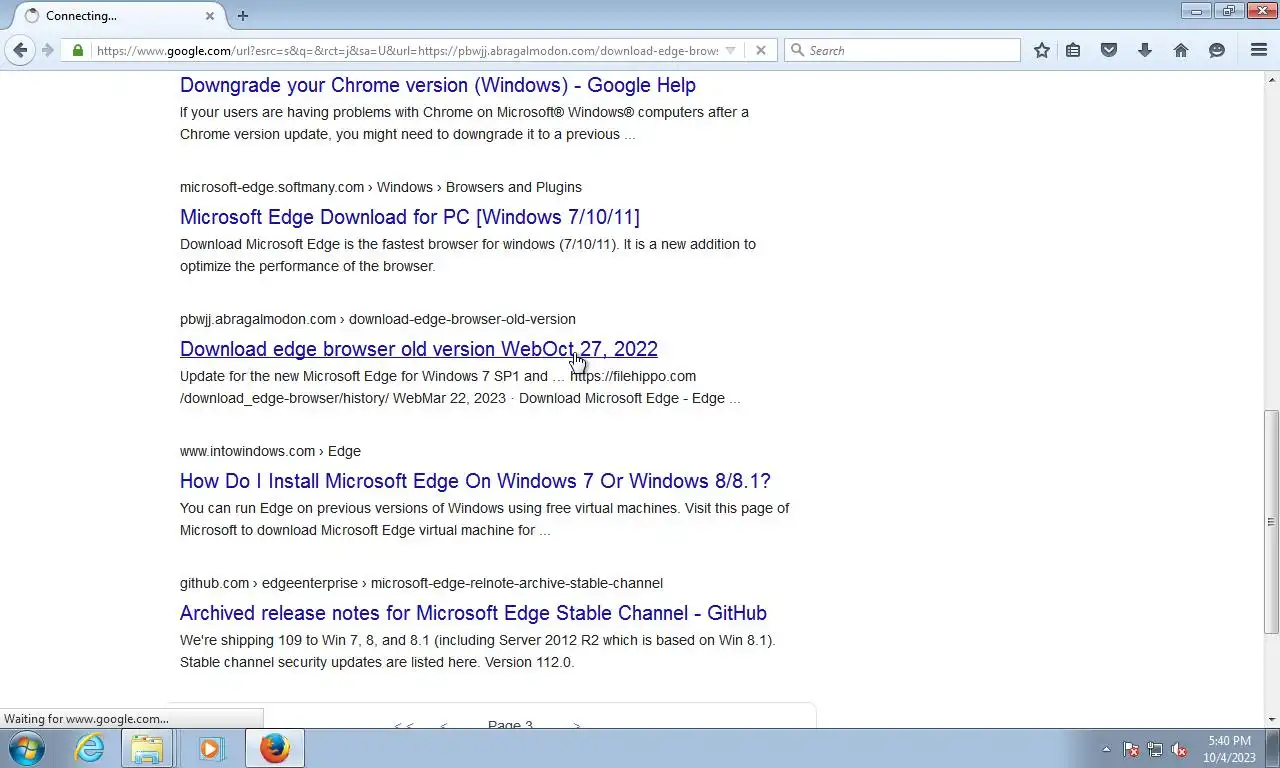Open the Firefox hamburger menu

1259,50
